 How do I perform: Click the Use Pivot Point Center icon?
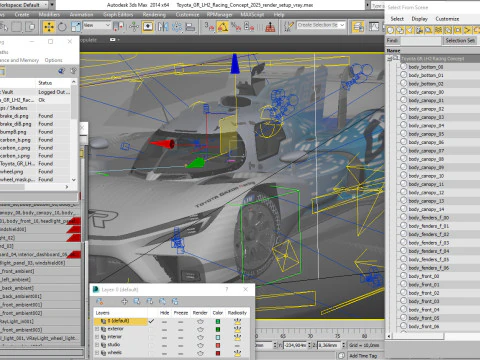(x=118, y=27)
